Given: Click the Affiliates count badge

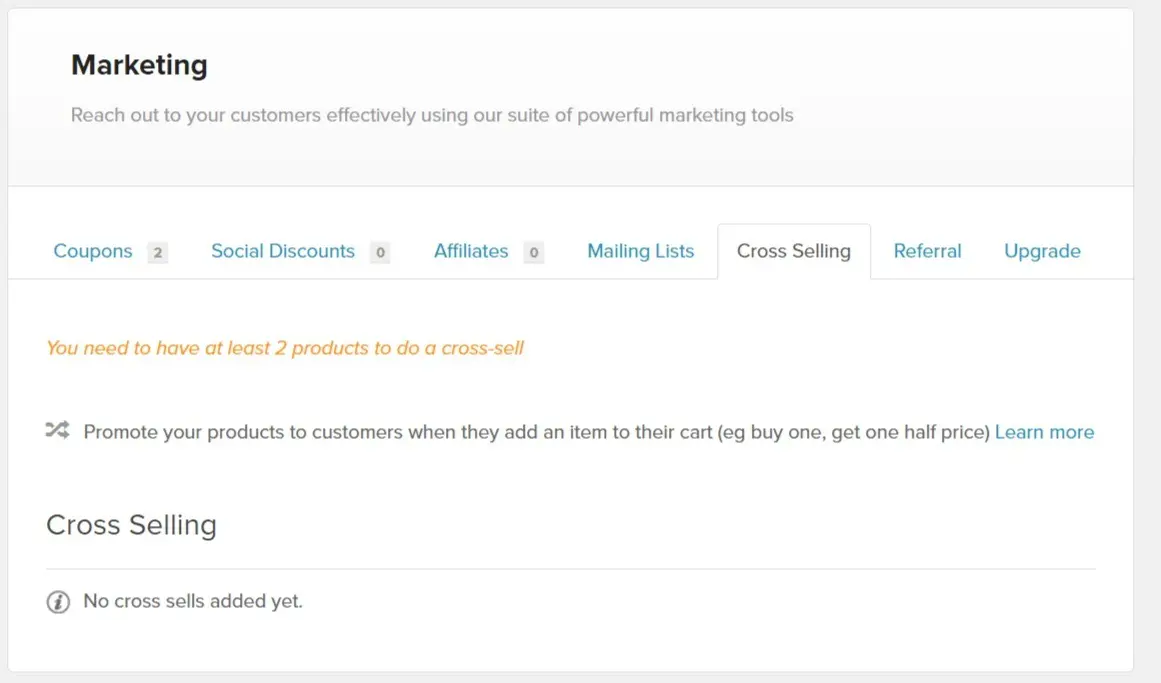Looking at the screenshot, I should (x=533, y=253).
